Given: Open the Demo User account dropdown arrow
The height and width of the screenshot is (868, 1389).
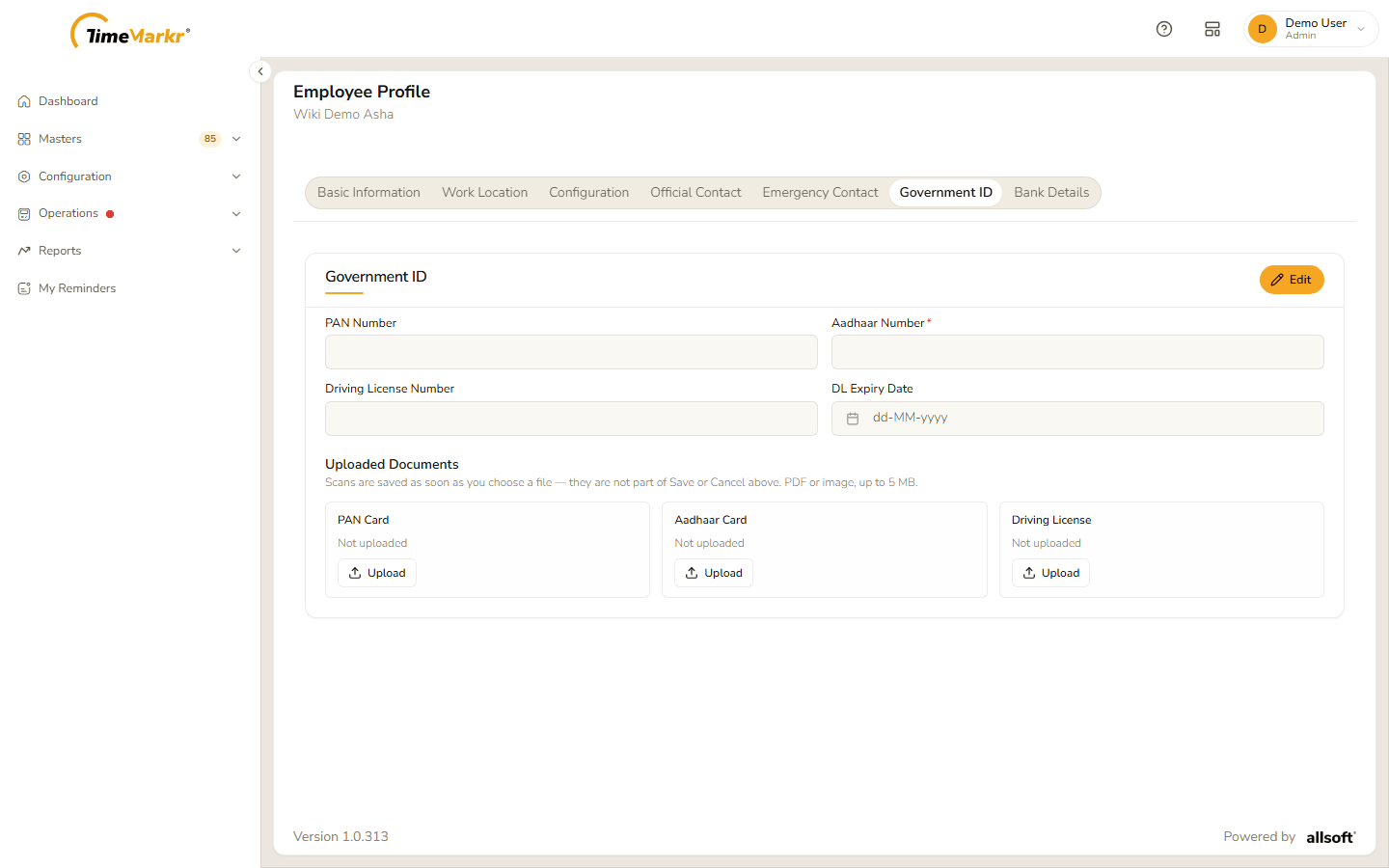Looking at the screenshot, I should point(1361,29).
